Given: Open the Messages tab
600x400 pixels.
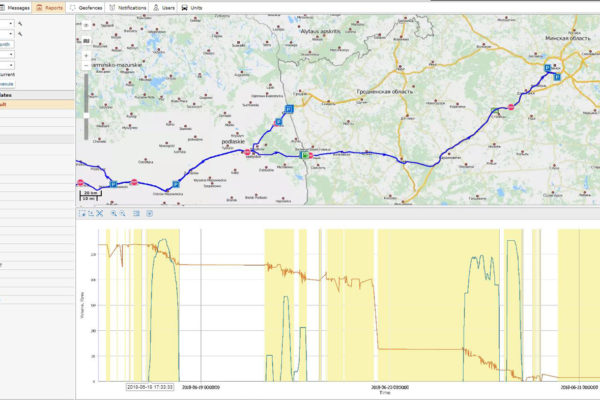Looking at the screenshot, I should [x=15, y=7].
